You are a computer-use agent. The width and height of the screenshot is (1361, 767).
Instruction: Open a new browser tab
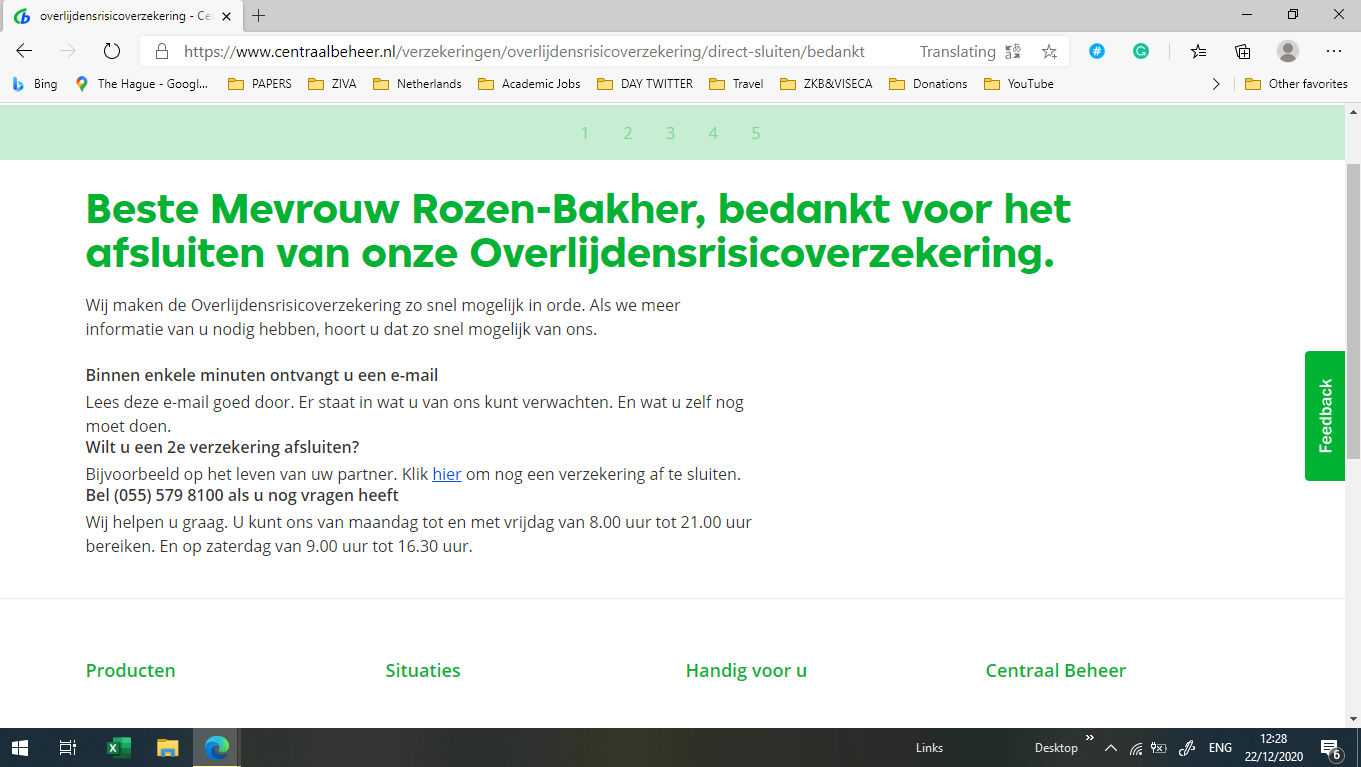click(259, 15)
